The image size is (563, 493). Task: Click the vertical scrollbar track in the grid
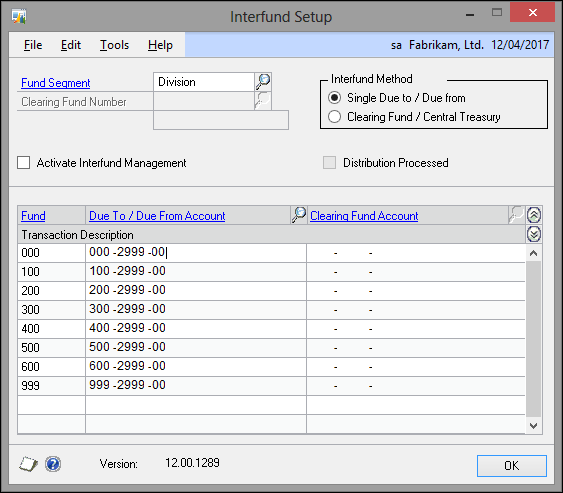click(534, 339)
